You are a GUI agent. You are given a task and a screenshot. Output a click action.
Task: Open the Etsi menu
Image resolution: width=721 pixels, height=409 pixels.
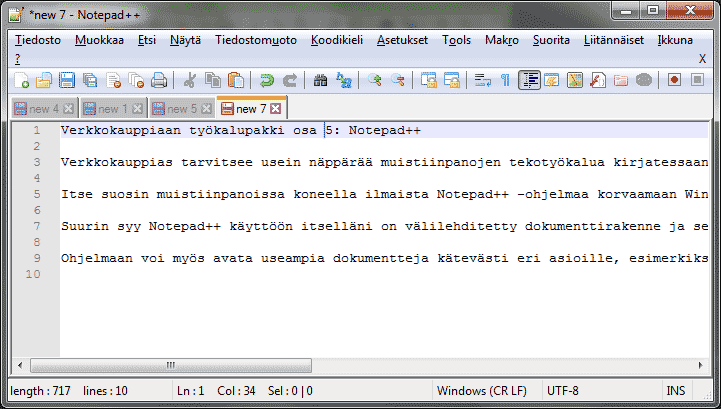click(x=147, y=40)
